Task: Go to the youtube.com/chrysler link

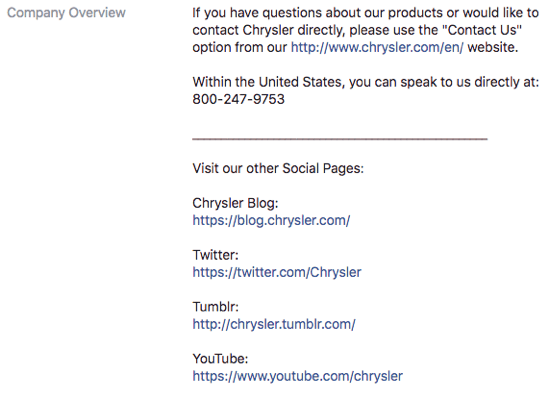Action: [297, 376]
